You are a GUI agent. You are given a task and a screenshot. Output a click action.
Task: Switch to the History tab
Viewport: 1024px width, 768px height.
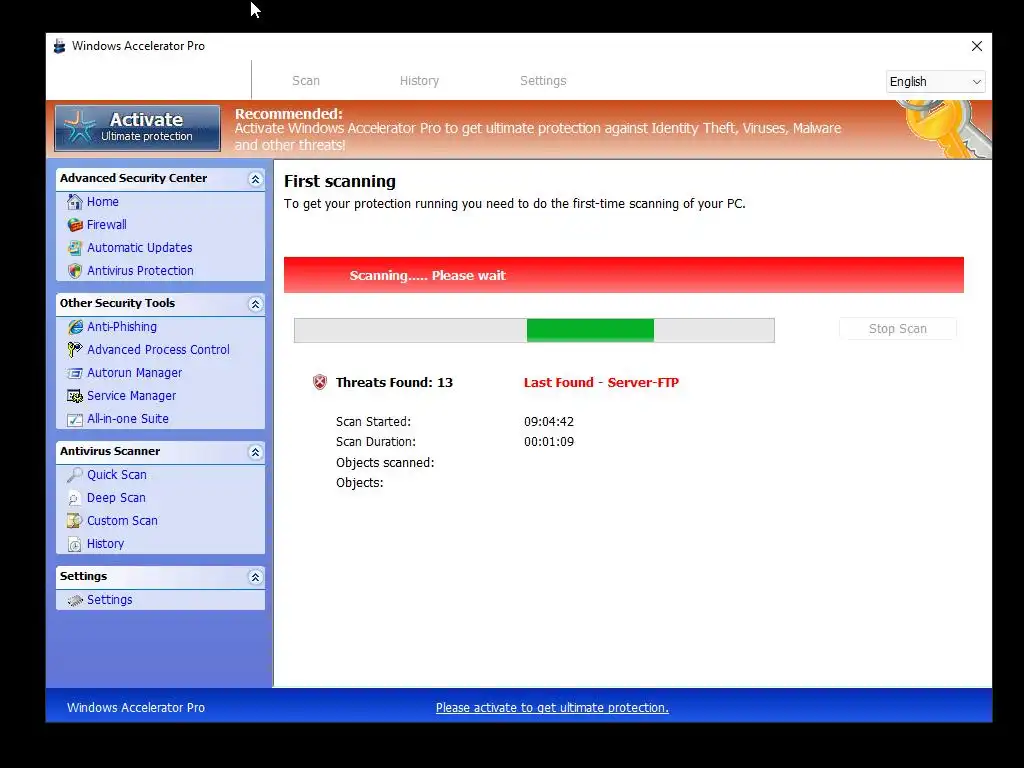(x=419, y=81)
